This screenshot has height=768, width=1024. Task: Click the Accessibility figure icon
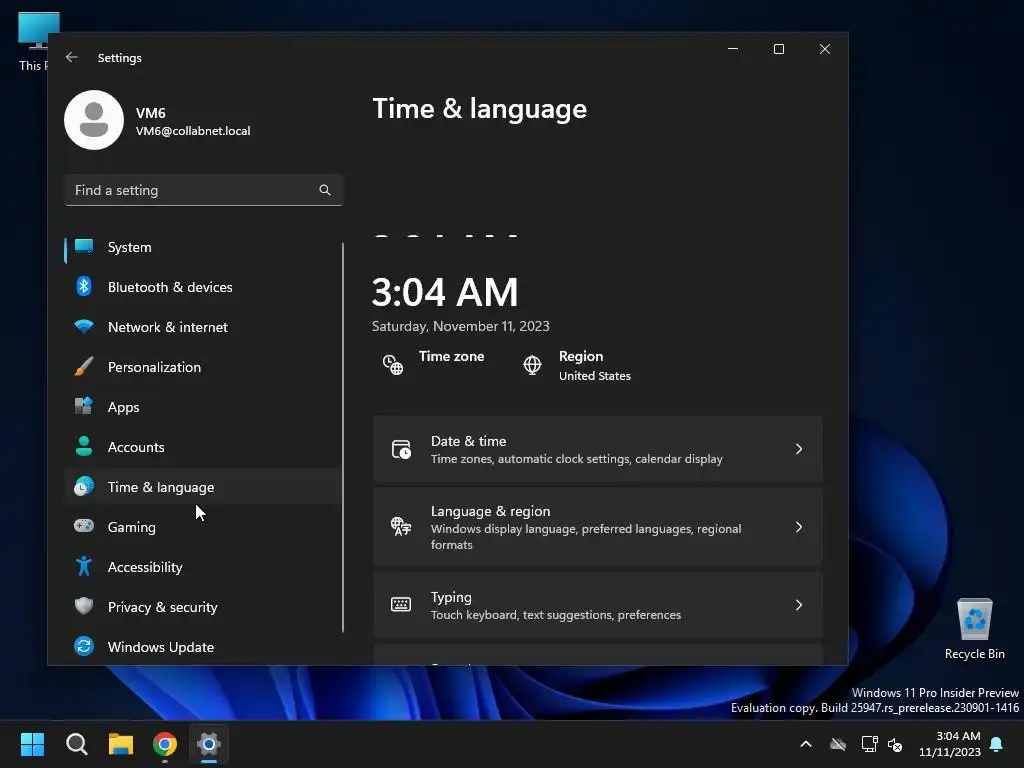coord(84,566)
